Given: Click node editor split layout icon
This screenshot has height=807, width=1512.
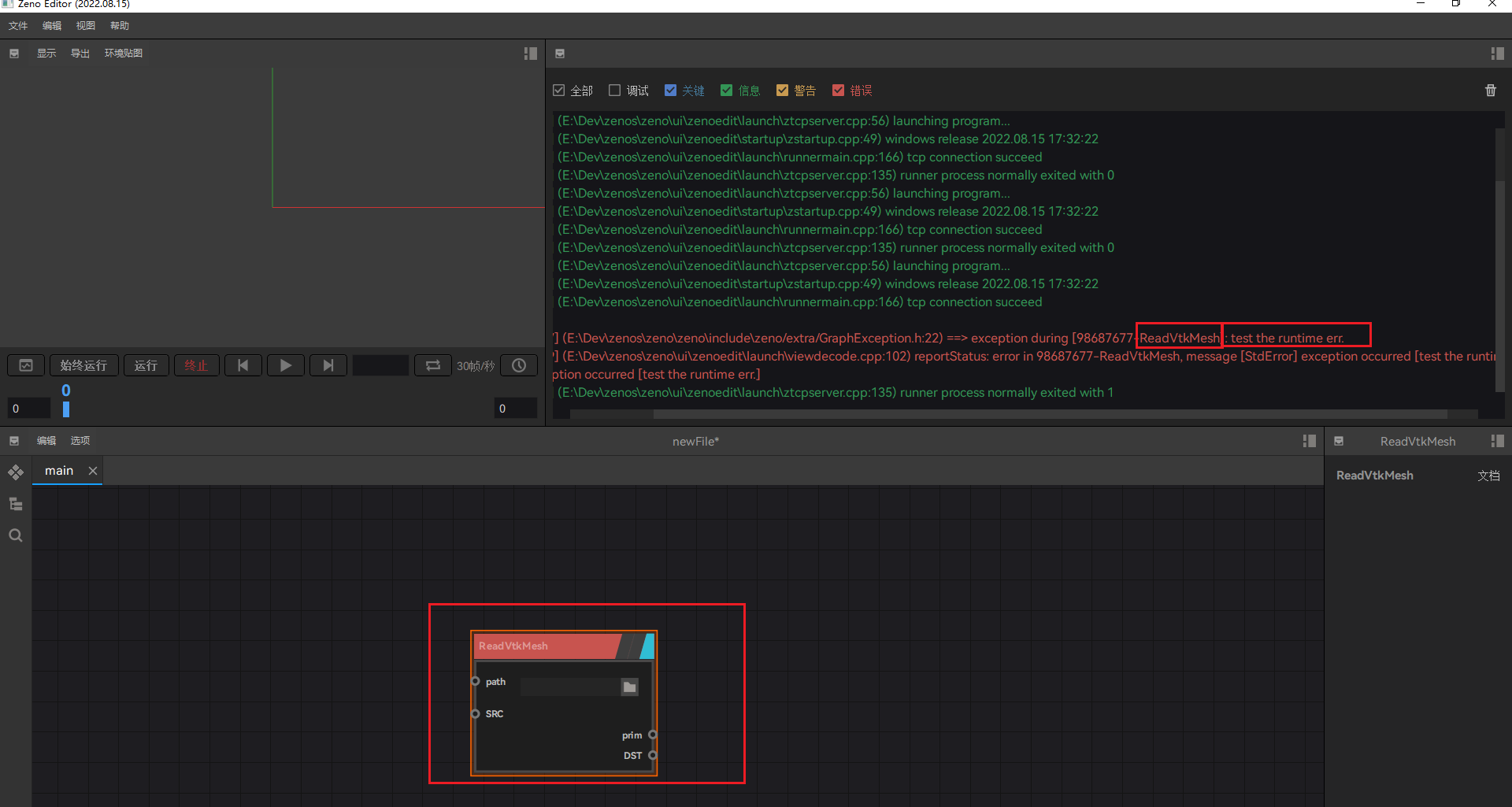Looking at the screenshot, I should pos(1310,441).
